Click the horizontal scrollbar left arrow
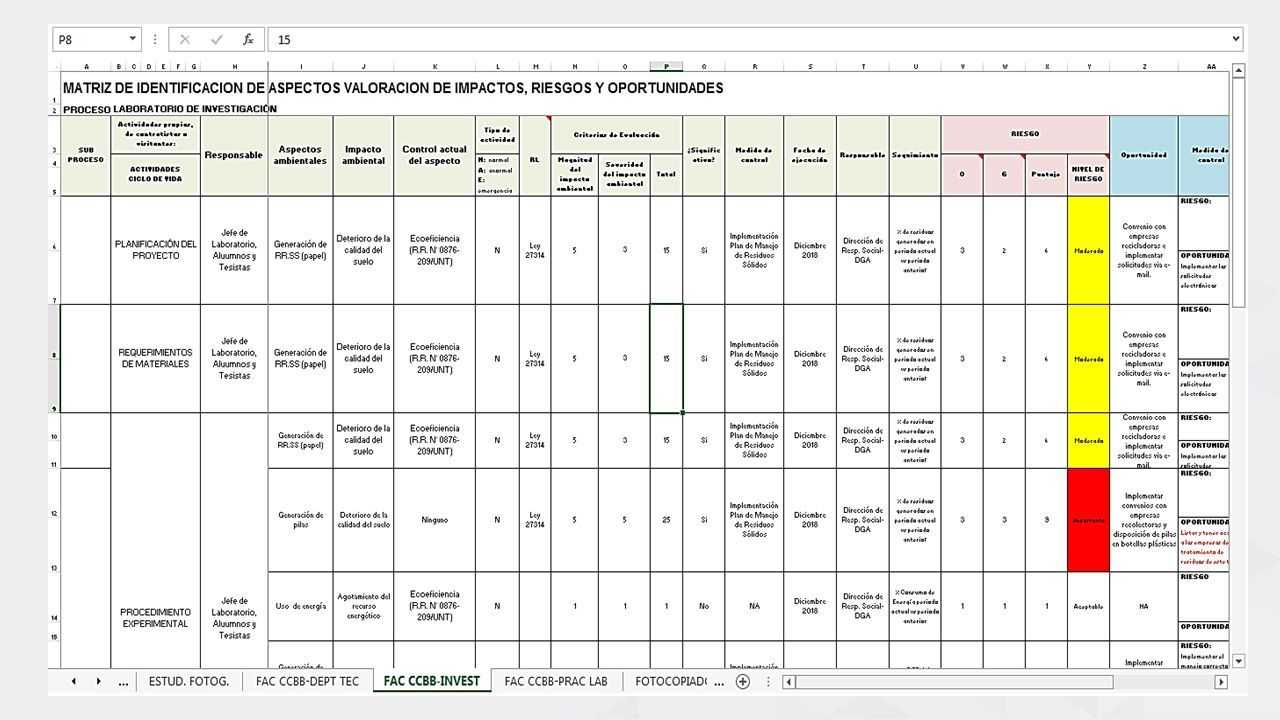 click(x=789, y=682)
